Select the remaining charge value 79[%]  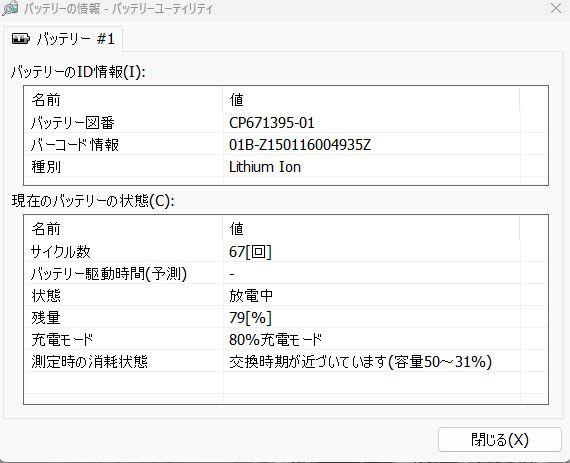(250, 318)
